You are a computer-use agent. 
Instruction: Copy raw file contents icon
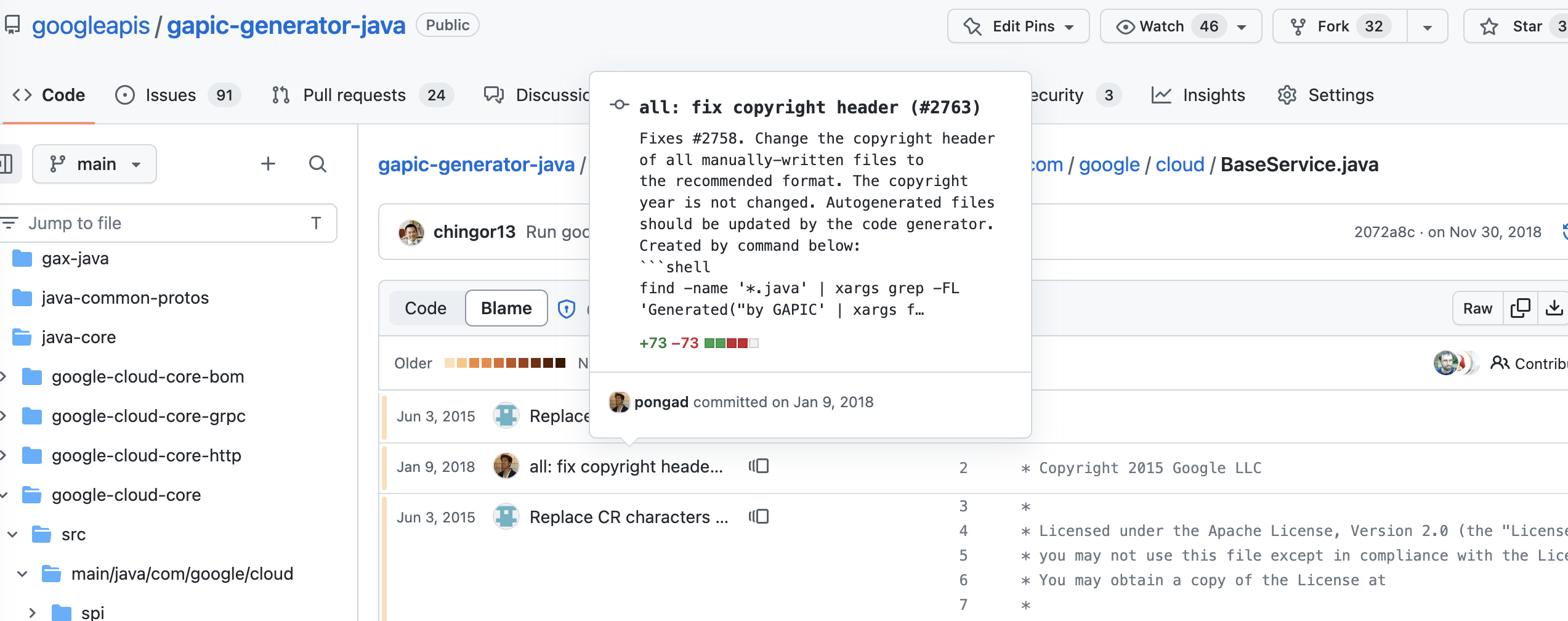tap(1520, 309)
